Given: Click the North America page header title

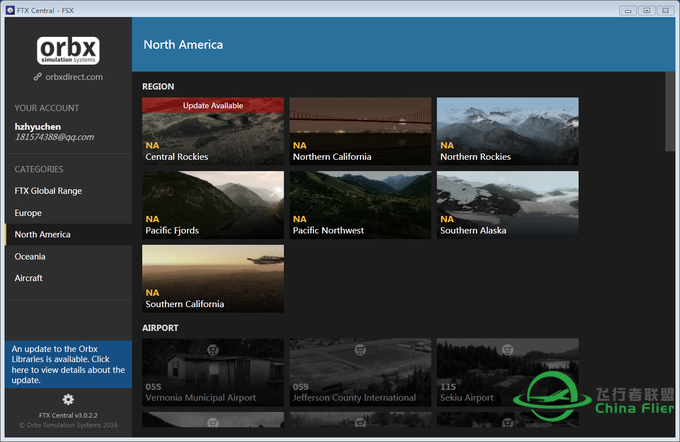Looking at the screenshot, I should click(183, 45).
